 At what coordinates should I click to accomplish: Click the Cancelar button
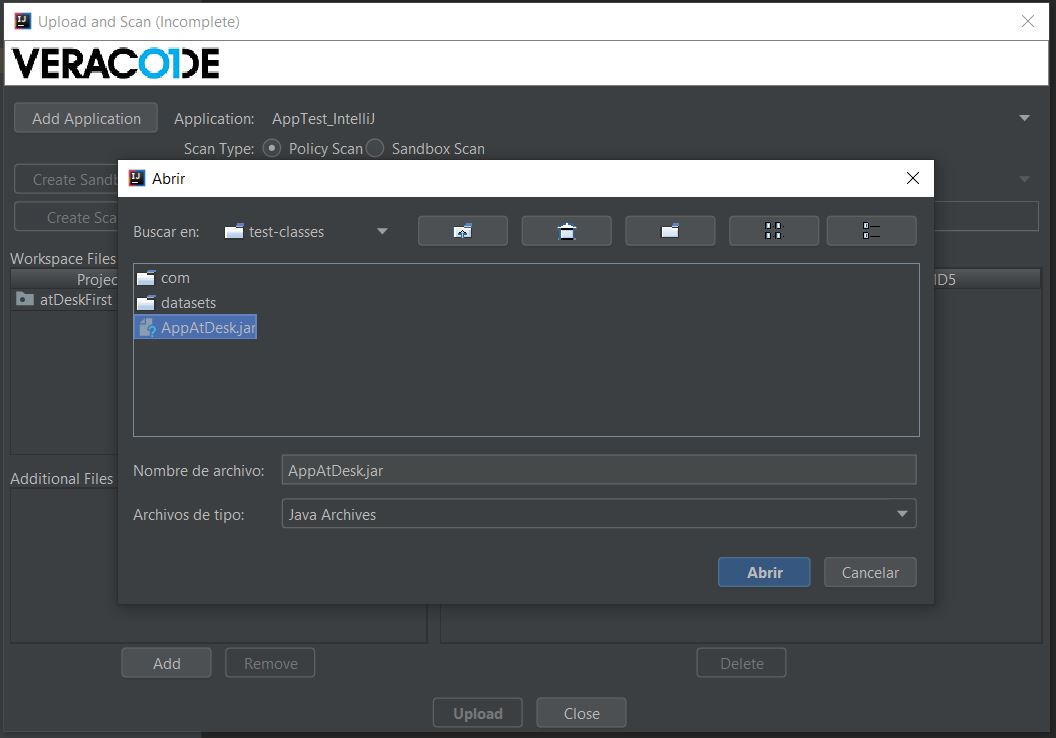(870, 572)
